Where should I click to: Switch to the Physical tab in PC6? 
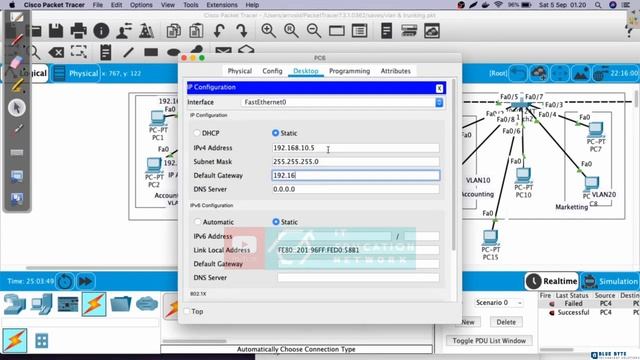coord(240,71)
